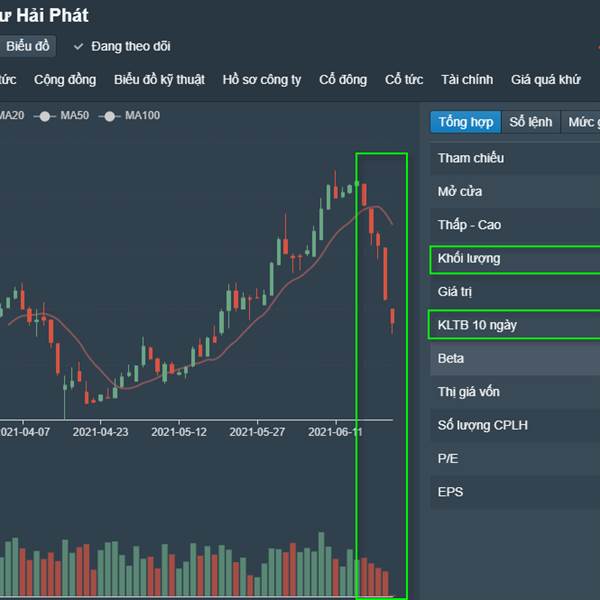Toggle the MA100 legend marker
This screenshot has width=600, height=600.
[x=109, y=116]
